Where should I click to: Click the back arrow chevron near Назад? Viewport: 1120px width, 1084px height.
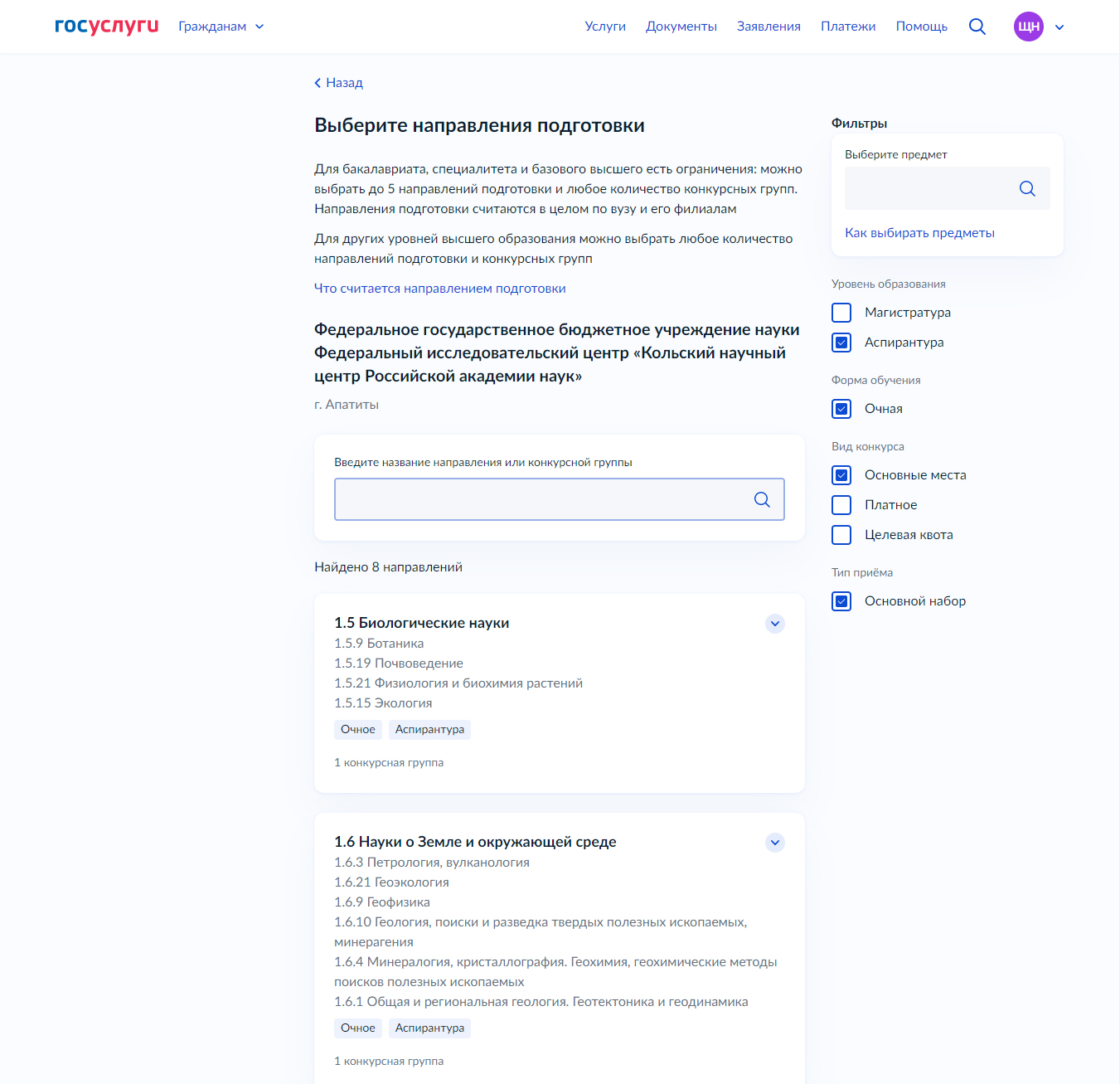[318, 83]
